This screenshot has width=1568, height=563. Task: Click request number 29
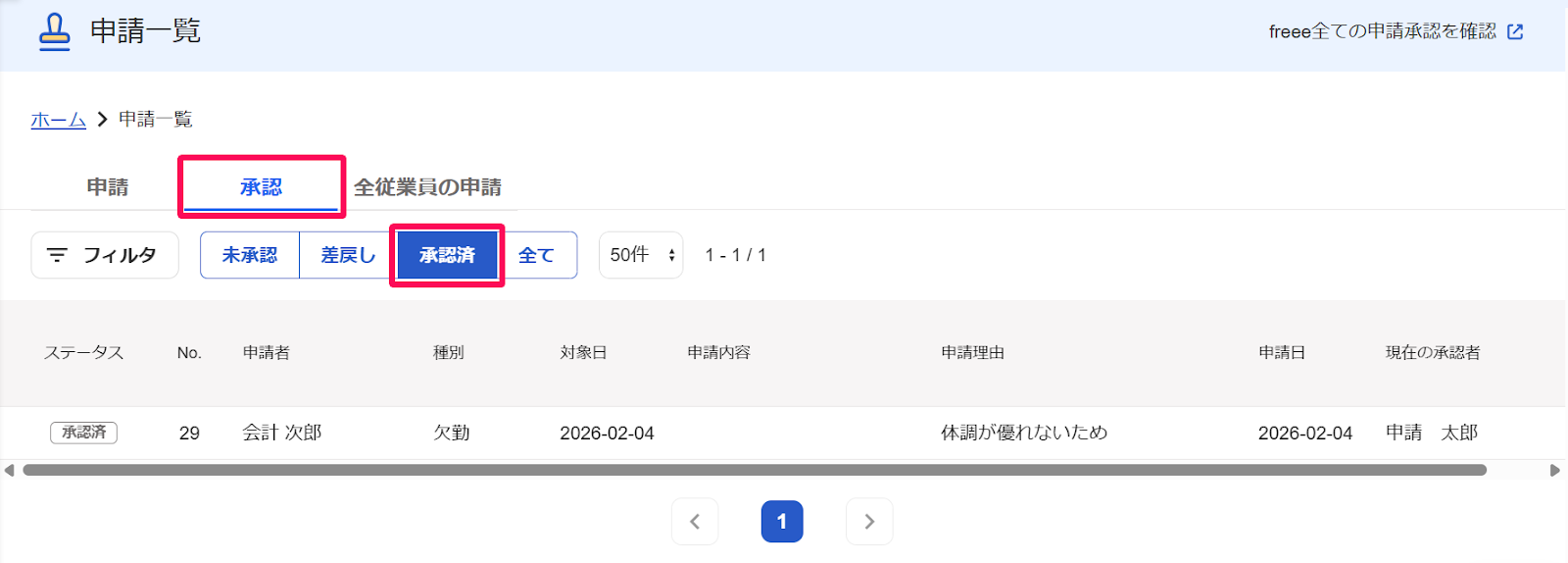[189, 433]
